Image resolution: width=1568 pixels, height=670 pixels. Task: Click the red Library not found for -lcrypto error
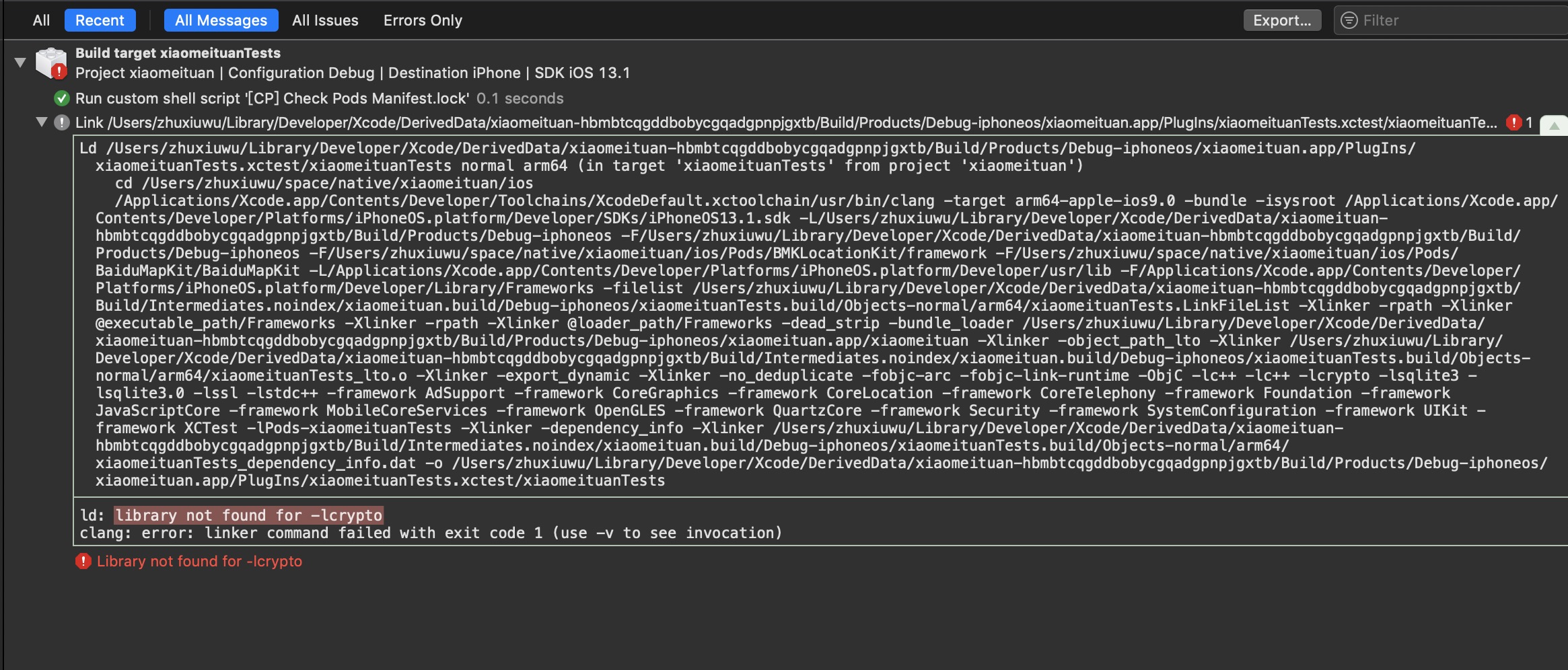pyautogui.click(x=199, y=561)
